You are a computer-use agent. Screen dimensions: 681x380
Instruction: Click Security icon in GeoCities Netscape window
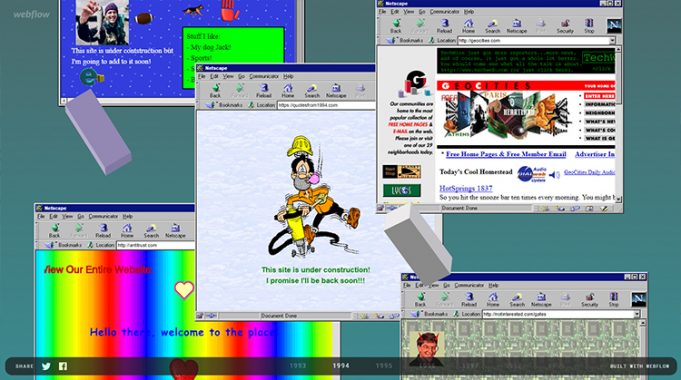click(x=565, y=26)
